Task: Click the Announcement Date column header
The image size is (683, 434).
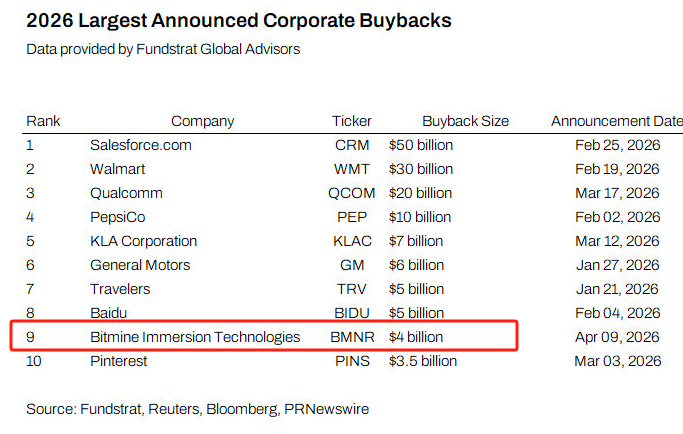Action: 617,121
